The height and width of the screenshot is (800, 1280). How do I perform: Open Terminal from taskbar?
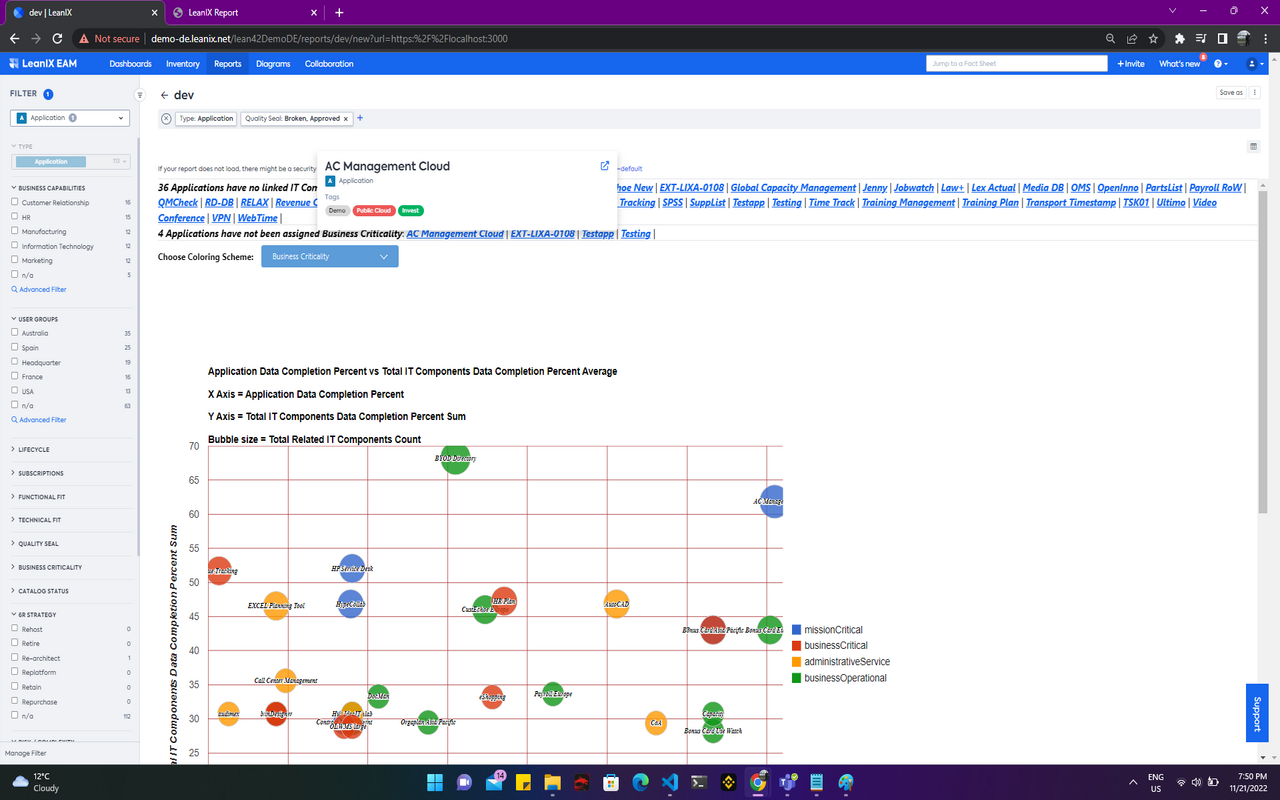pos(700,782)
